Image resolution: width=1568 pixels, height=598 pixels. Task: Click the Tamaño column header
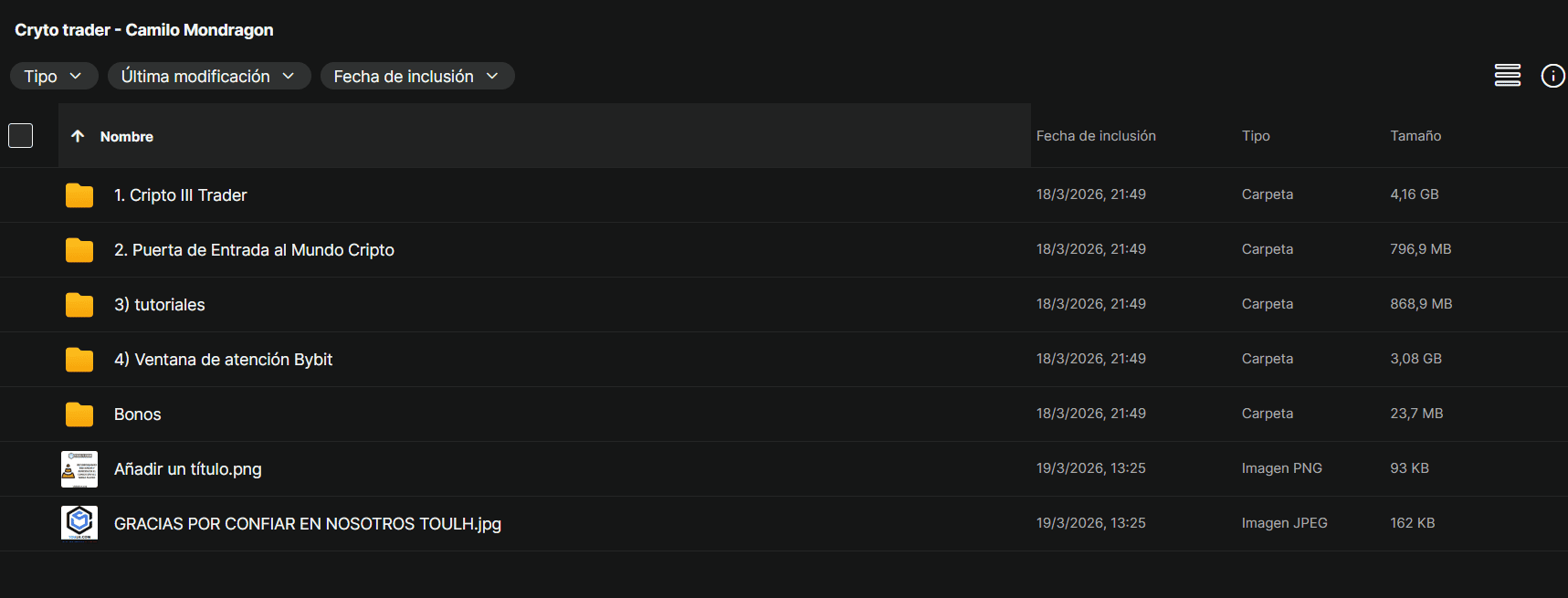pos(1415,136)
